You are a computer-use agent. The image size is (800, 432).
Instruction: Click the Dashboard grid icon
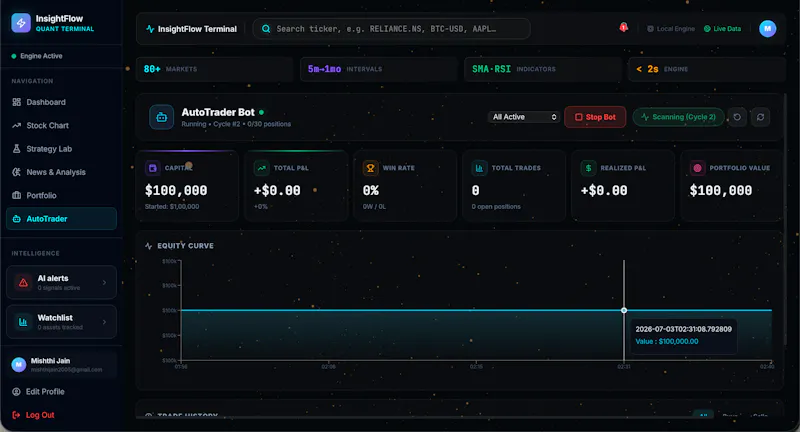[x=16, y=102]
